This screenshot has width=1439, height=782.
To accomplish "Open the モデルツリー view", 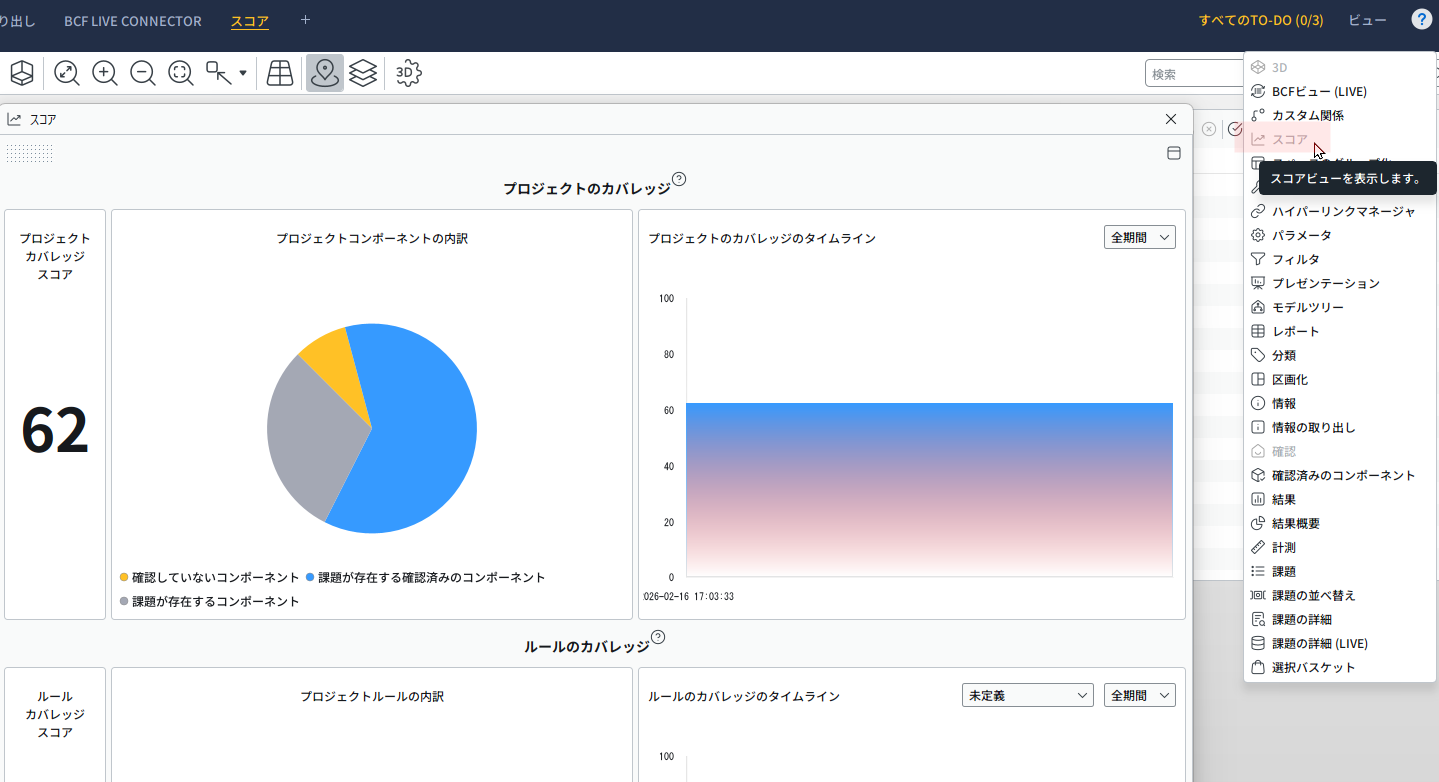I will [x=1340, y=307].
